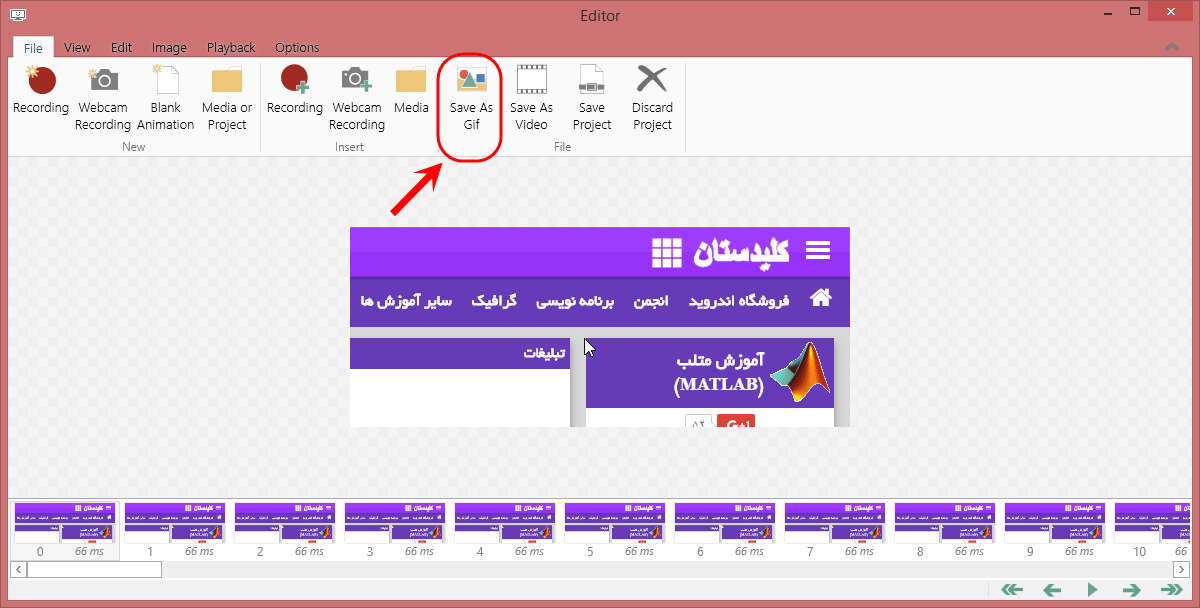Image resolution: width=1200 pixels, height=608 pixels.
Task: Select frame 8 thumbnail
Action: (x=946, y=530)
